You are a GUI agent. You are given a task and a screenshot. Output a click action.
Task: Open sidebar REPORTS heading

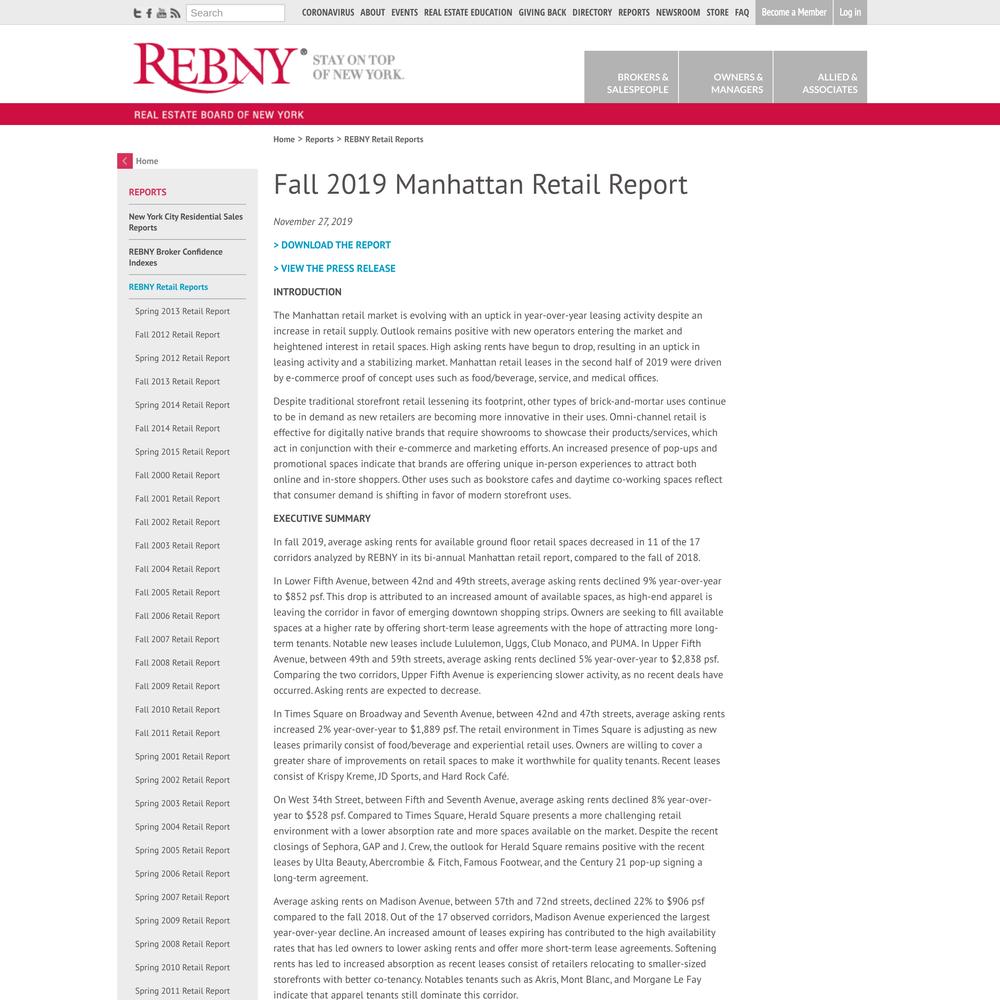(x=147, y=192)
